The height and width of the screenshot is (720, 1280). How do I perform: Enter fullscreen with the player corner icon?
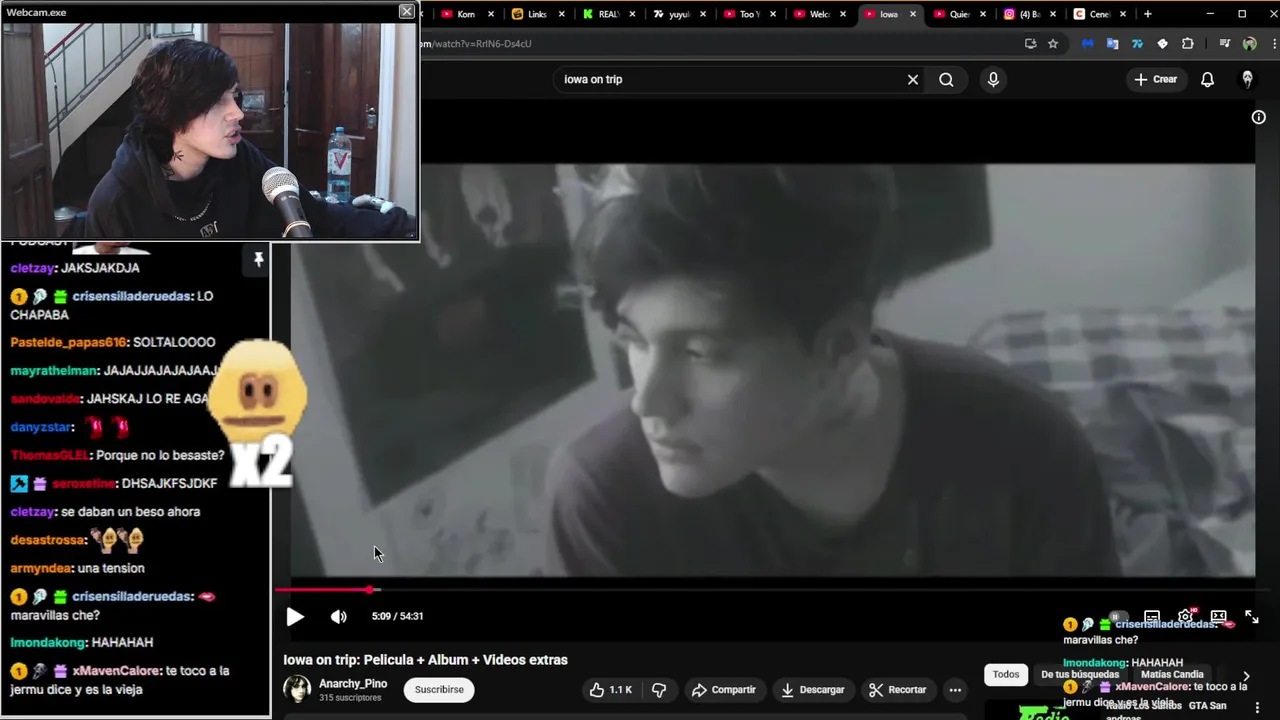(1251, 617)
